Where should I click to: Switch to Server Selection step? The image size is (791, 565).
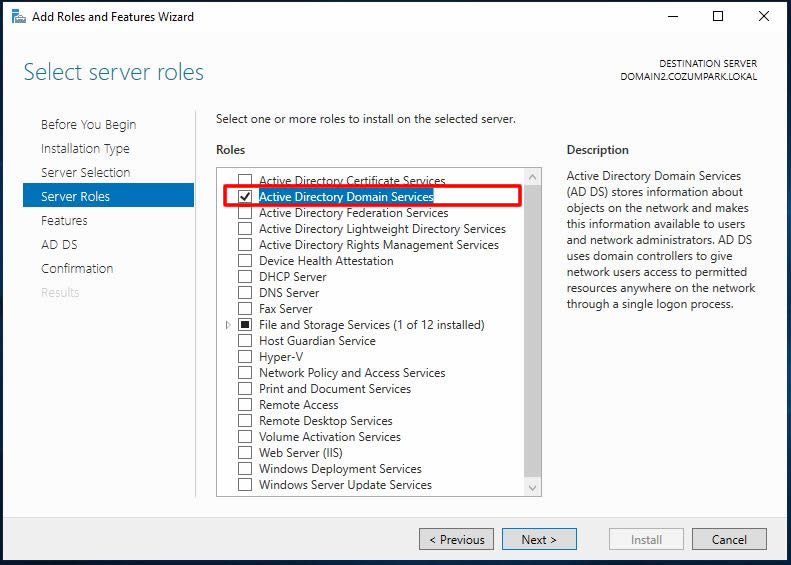coord(86,173)
